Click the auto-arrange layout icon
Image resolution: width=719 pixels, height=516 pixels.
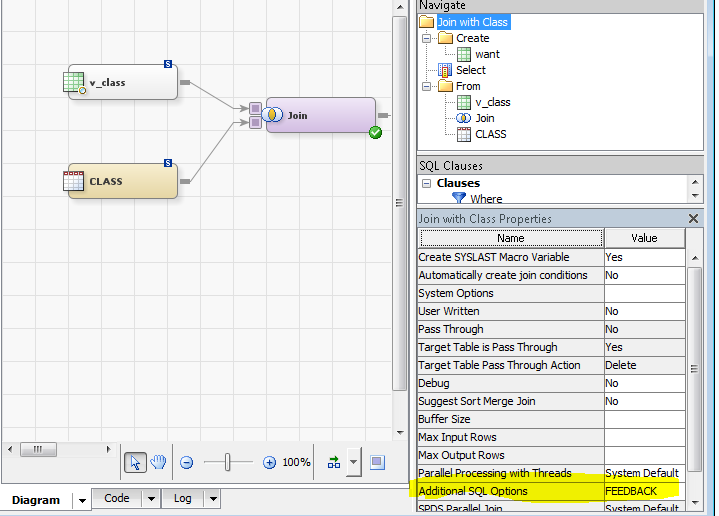333,462
